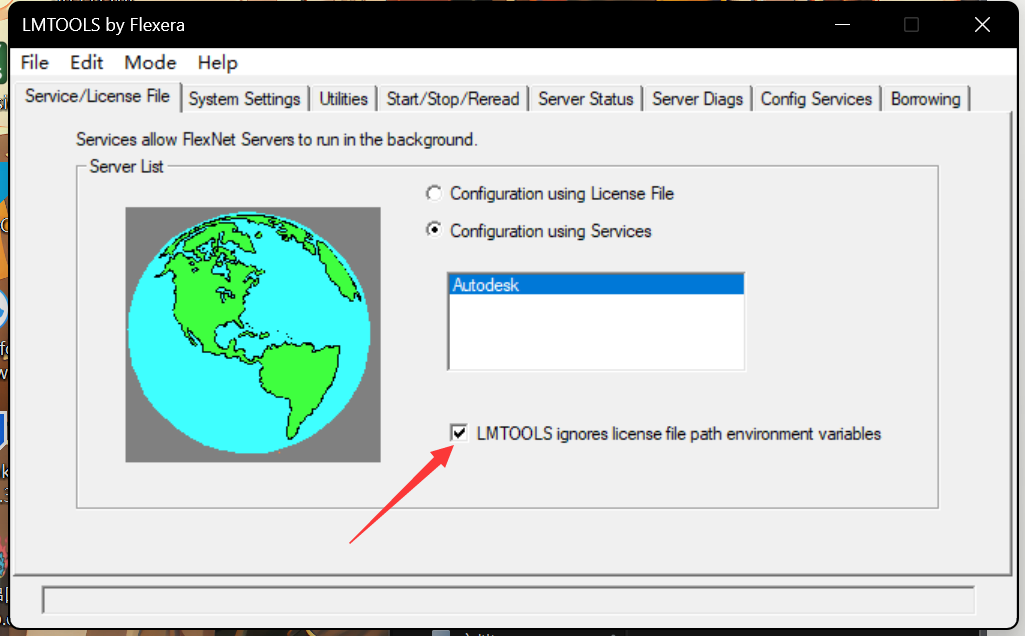
Task: Switch to the System Settings tab
Action: pyautogui.click(x=244, y=99)
